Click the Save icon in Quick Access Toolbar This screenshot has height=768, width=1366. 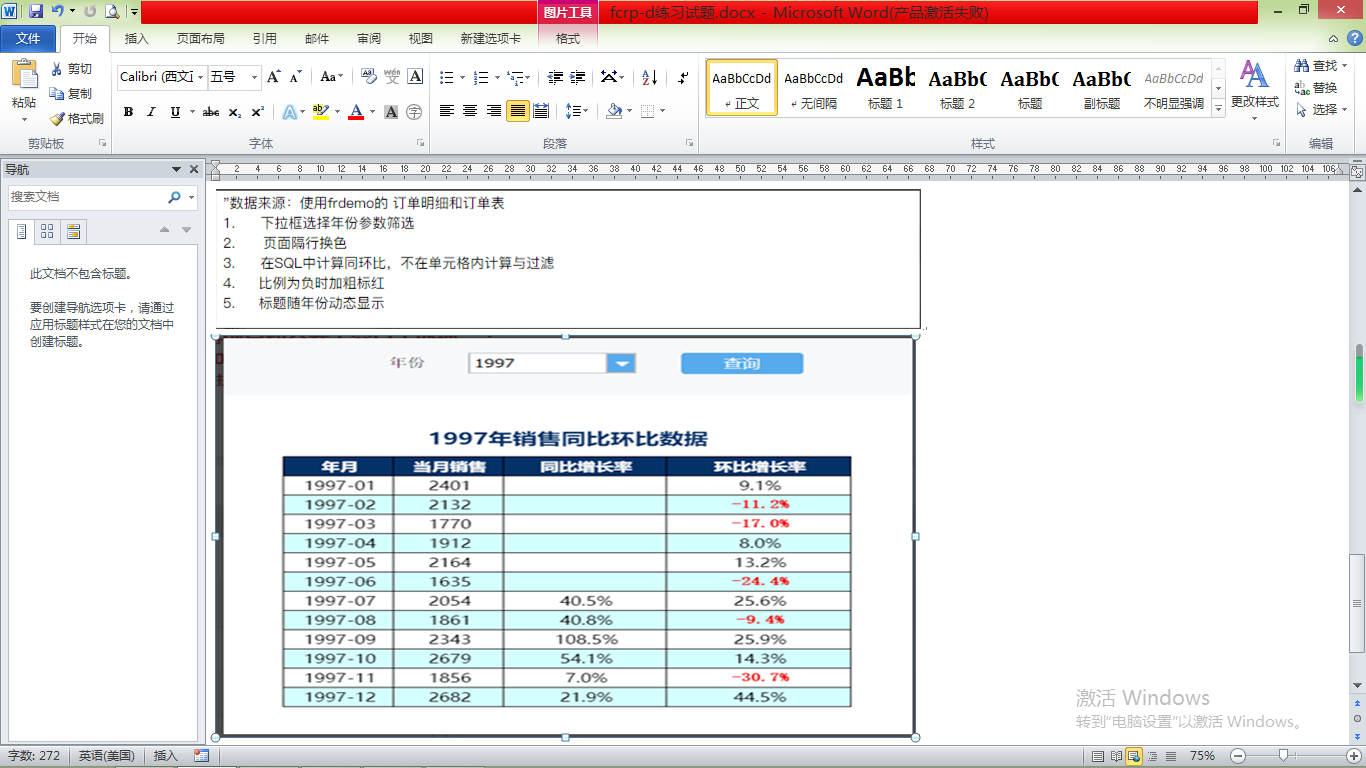click(36, 11)
